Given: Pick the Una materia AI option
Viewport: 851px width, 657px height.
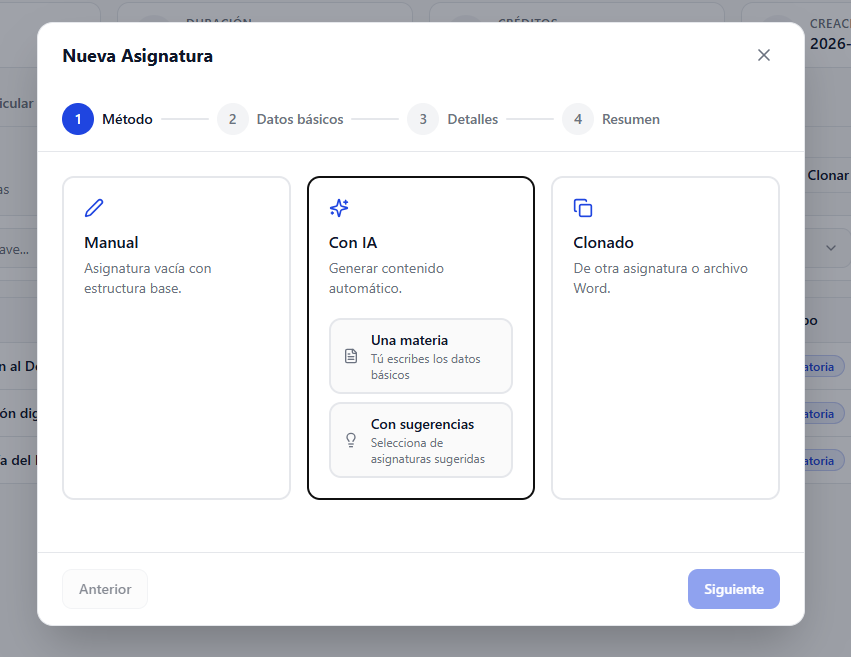Looking at the screenshot, I should (x=421, y=356).
